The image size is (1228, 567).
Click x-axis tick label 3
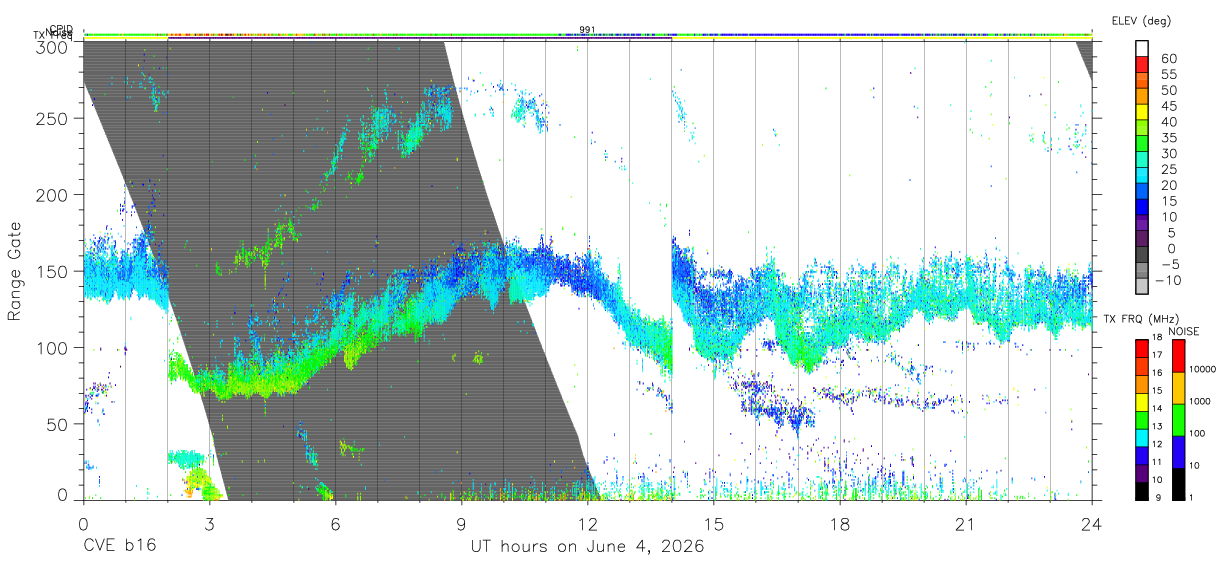click(x=209, y=524)
